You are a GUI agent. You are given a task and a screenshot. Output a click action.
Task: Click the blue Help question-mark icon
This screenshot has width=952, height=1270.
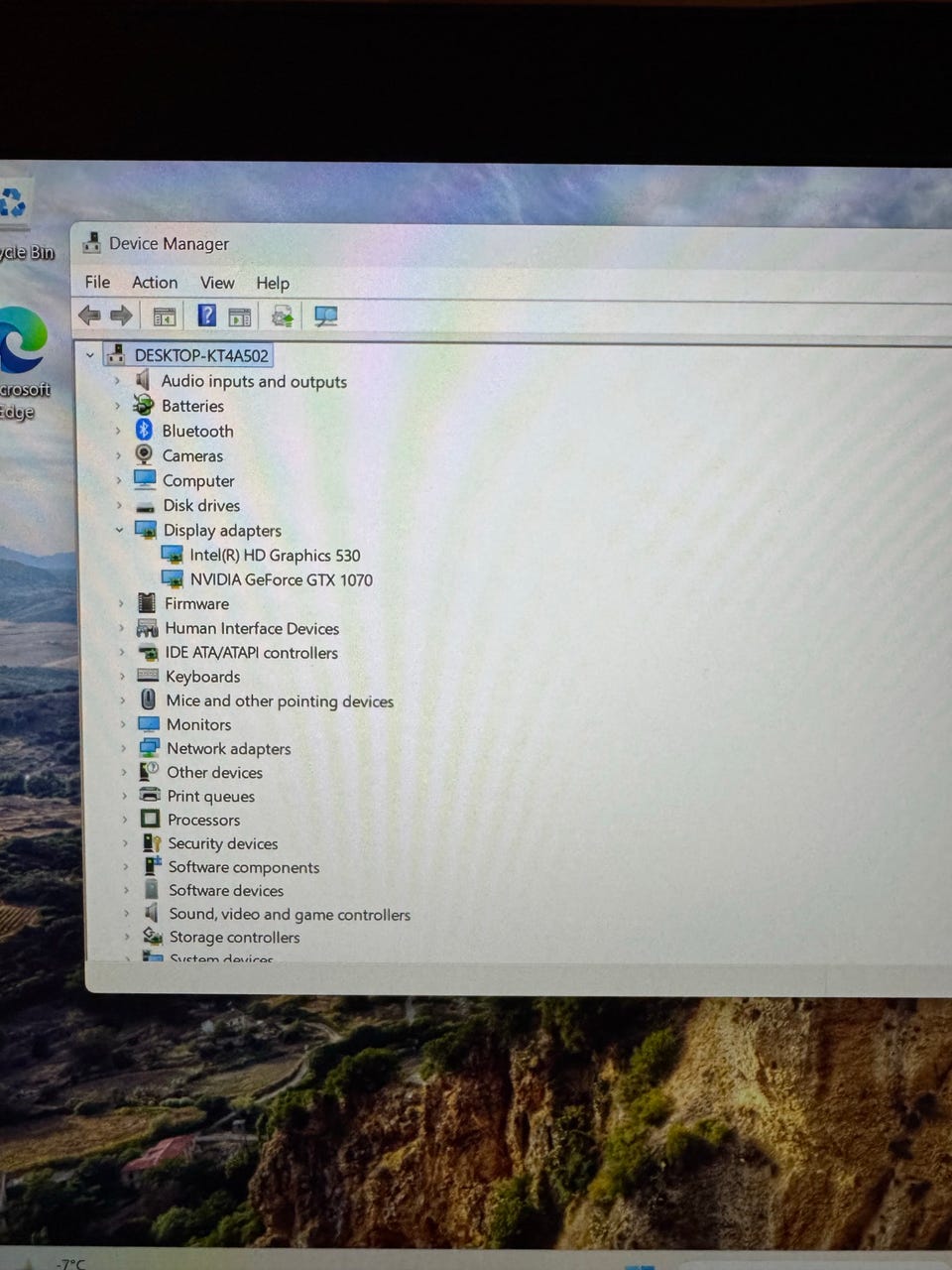[x=206, y=316]
